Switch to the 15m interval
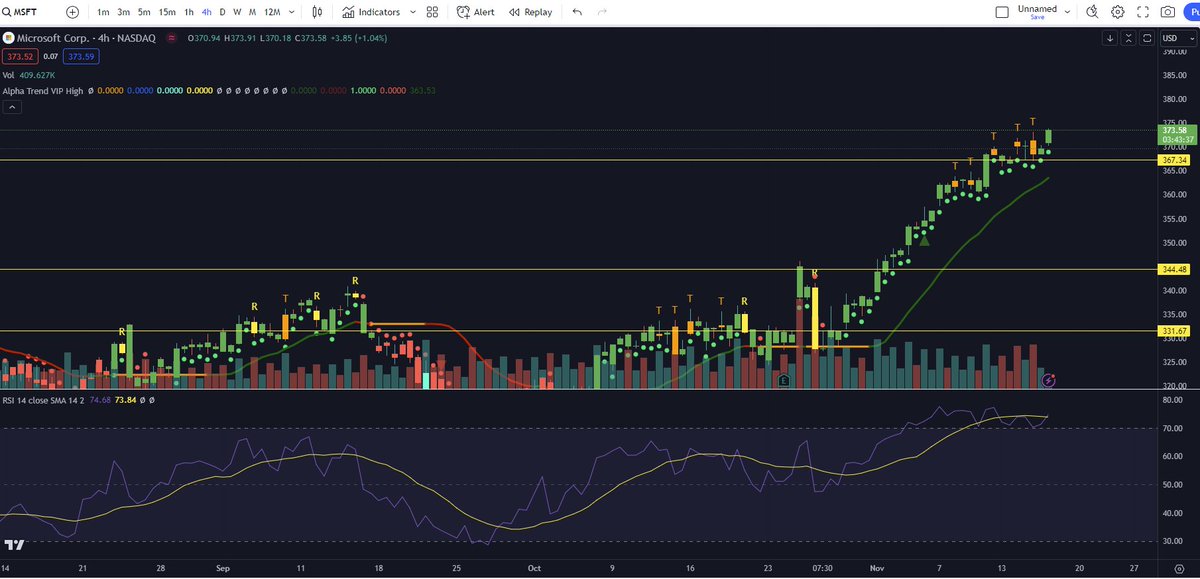Screen dimensions: 1200x579 (166, 12)
